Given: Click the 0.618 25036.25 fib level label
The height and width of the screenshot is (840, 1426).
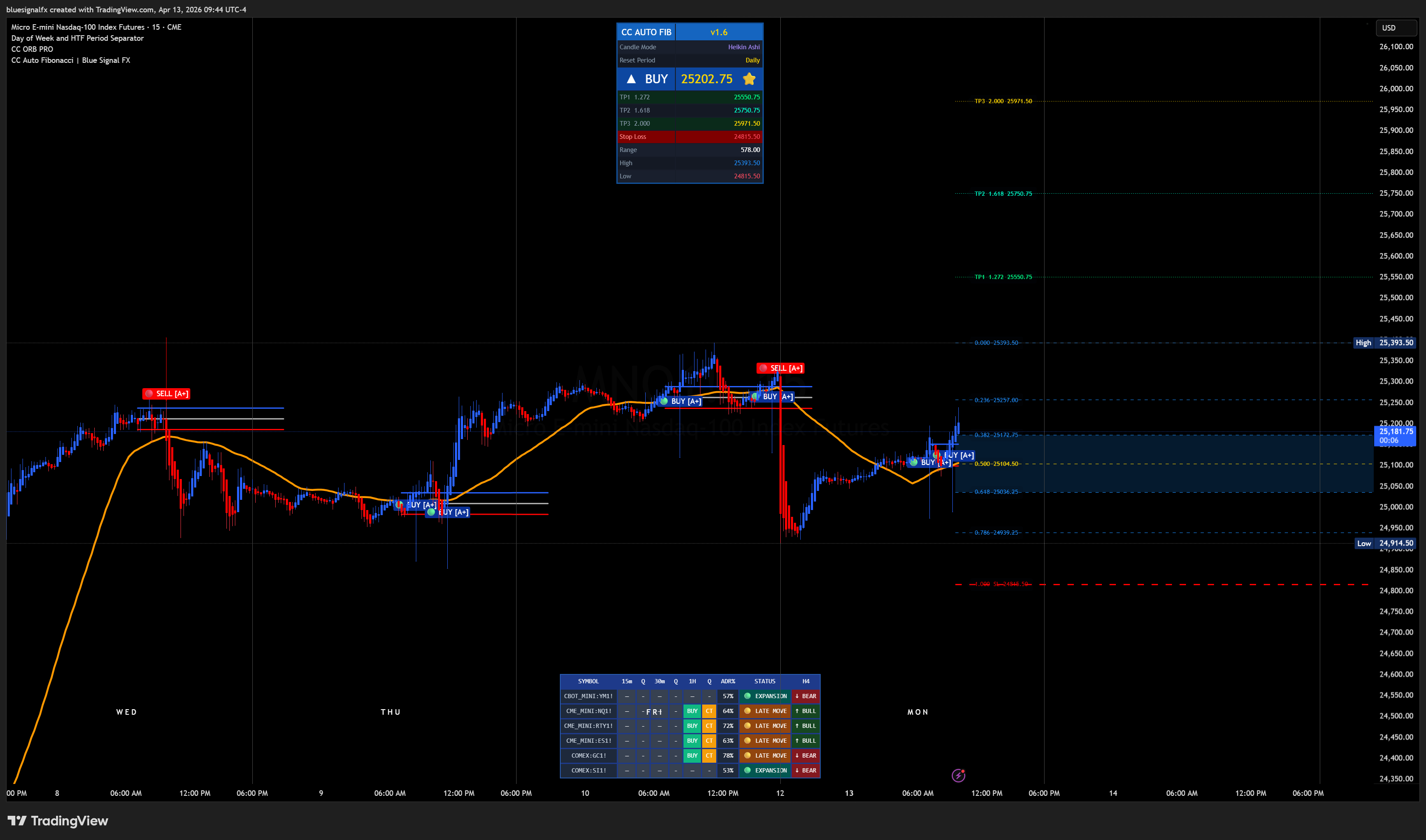Looking at the screenshot, I should [x=997, y=492].
